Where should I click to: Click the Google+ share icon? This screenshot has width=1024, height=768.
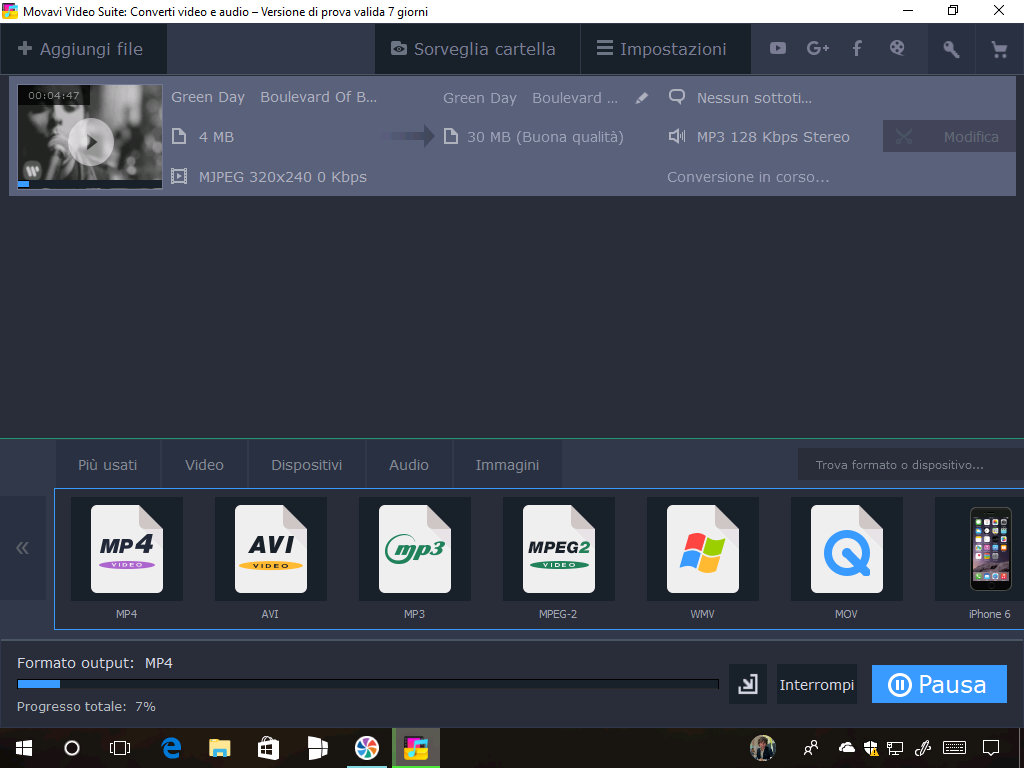pyautogui.click(x=818, y=48)
